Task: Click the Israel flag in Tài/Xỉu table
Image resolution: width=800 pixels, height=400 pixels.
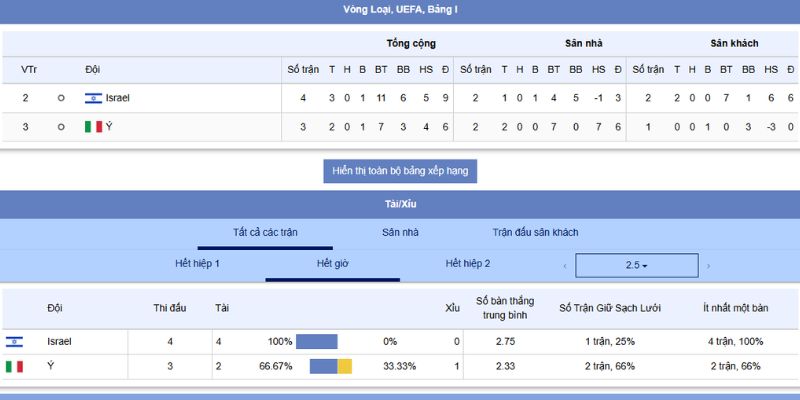Action: click(14, 342)
